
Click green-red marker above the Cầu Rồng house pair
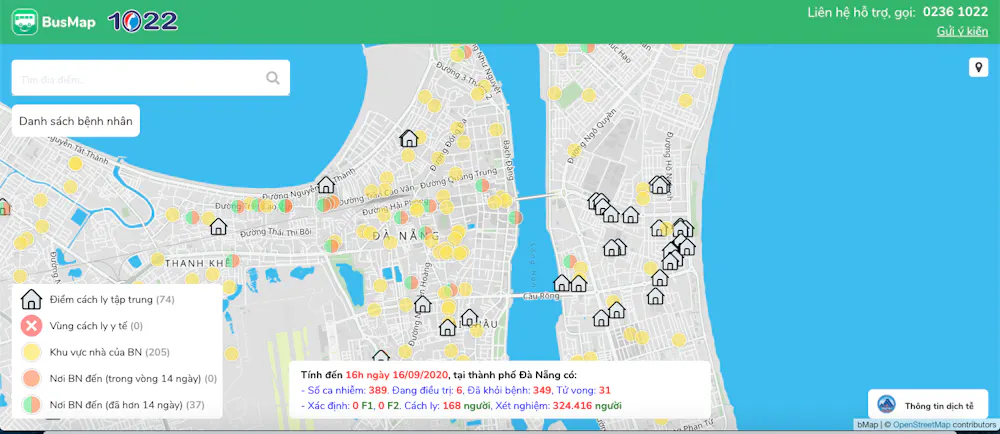point(570,261)
